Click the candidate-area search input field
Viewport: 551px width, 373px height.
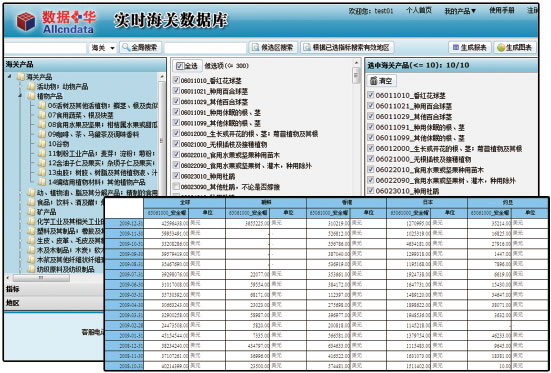click(206, 48)
